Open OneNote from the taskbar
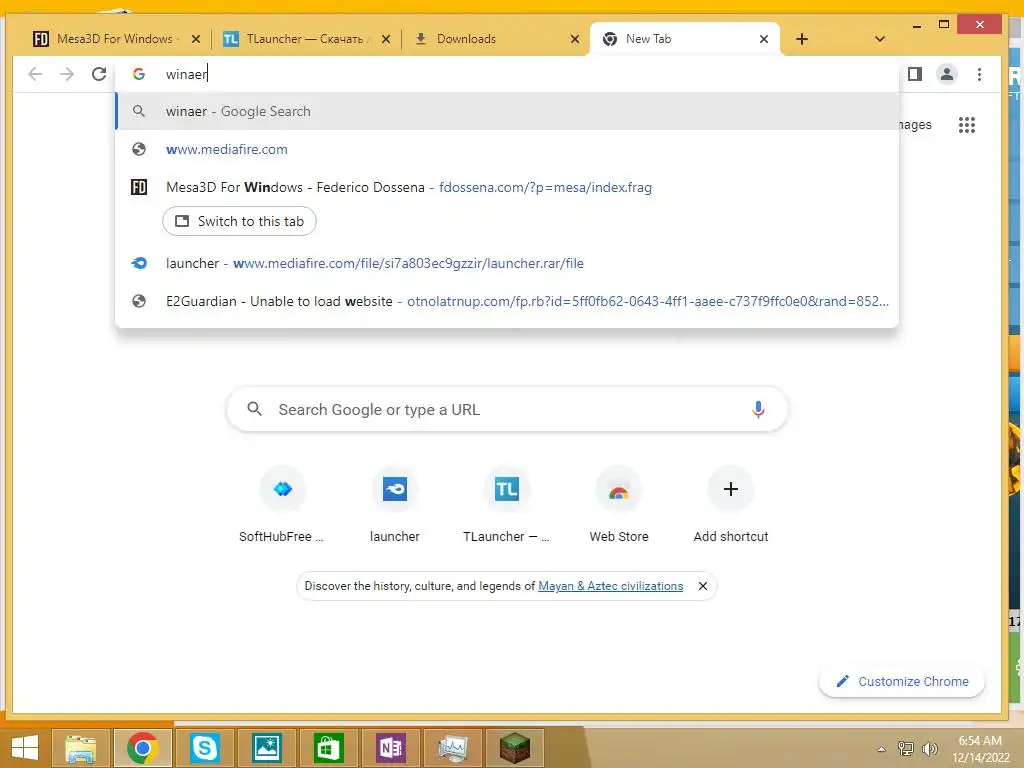 point(391,748)
